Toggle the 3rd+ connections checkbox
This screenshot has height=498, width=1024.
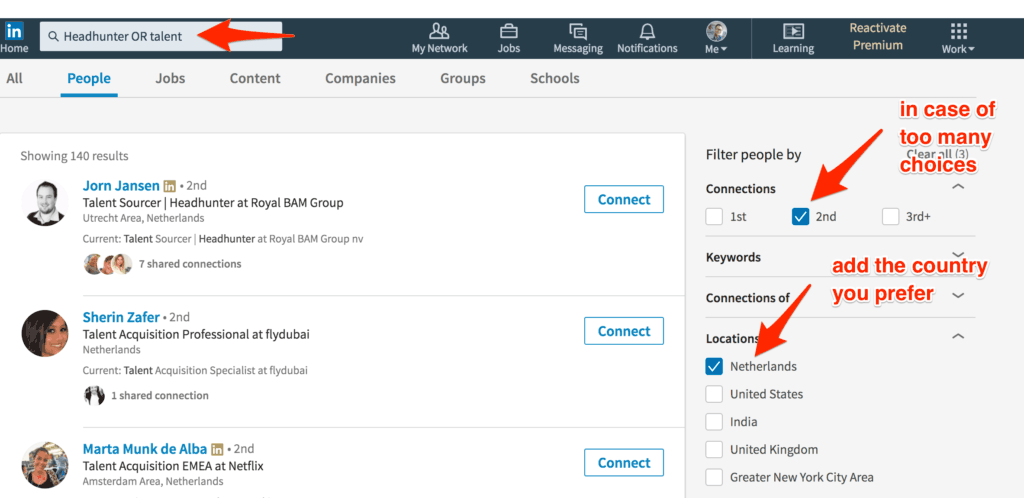[890, 217]
